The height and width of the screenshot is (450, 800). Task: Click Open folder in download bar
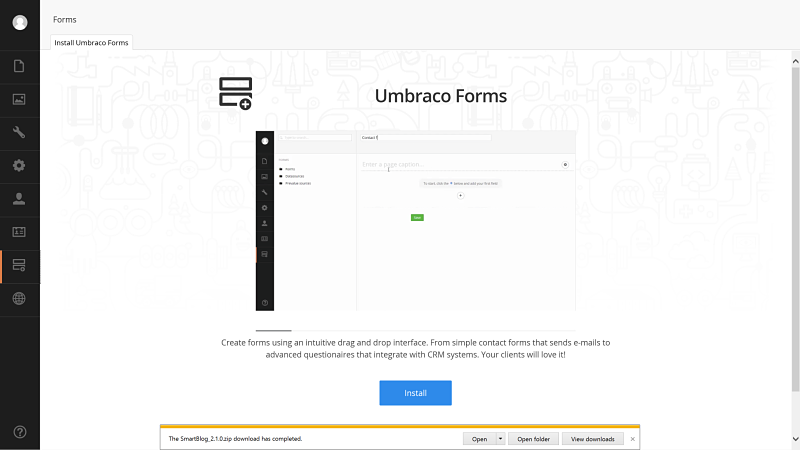pyautogui.click(x=533, y=438)
